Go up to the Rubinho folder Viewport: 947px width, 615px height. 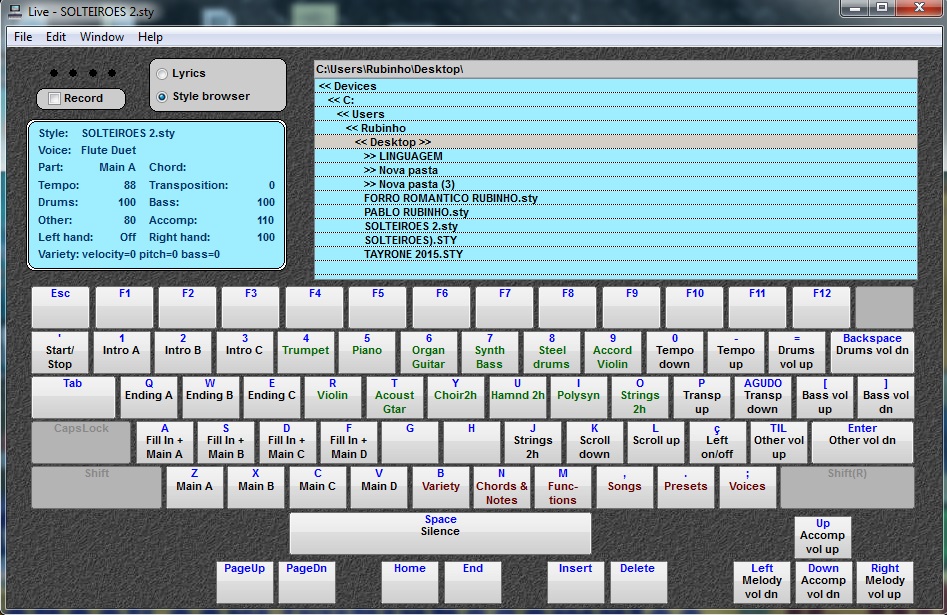click(615, 128)
